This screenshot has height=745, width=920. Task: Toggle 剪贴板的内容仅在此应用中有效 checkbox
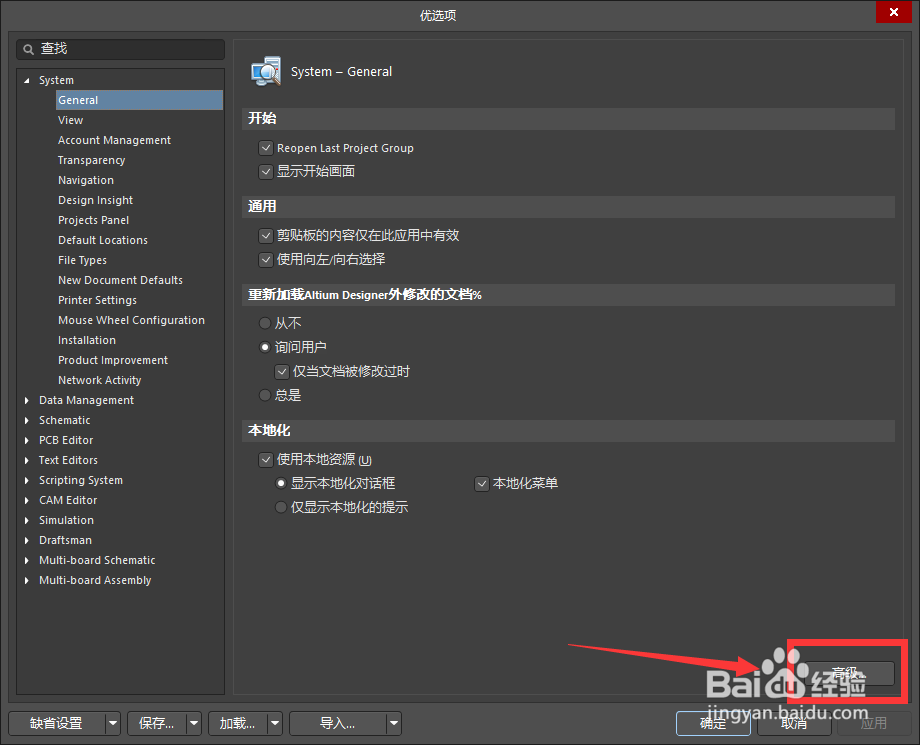coord(266,236)
